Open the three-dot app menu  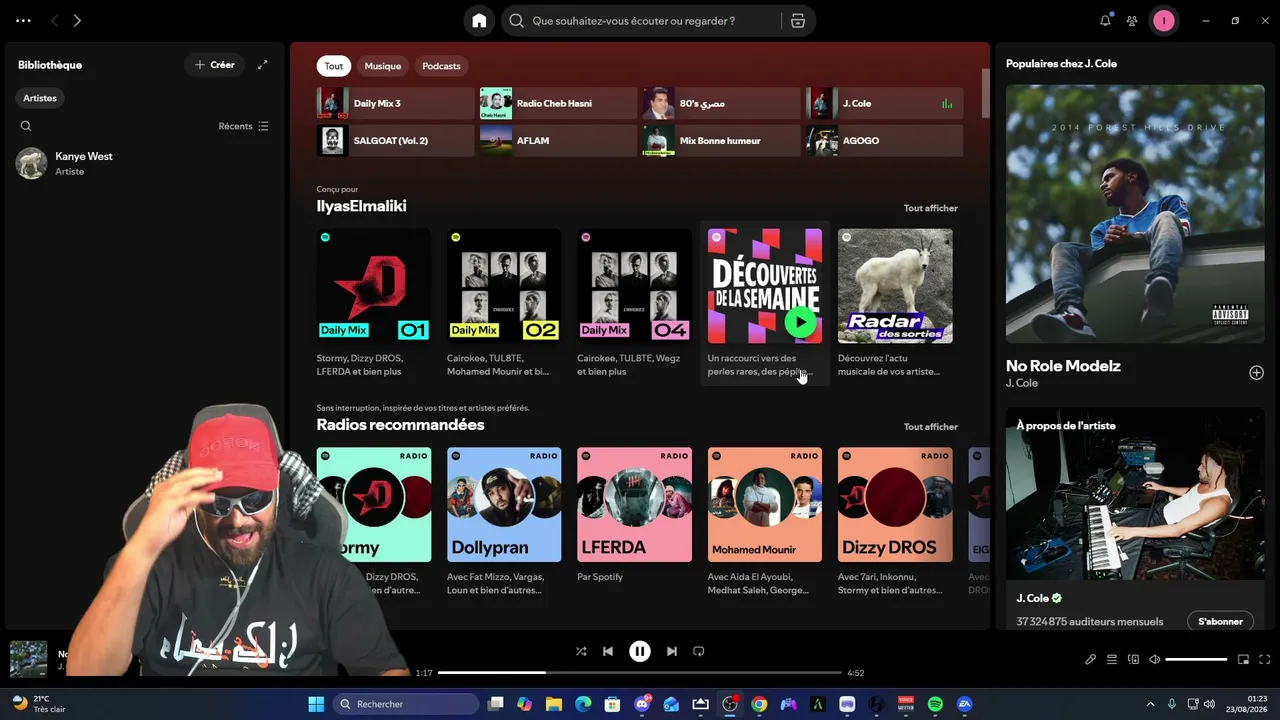pos(23,21)
